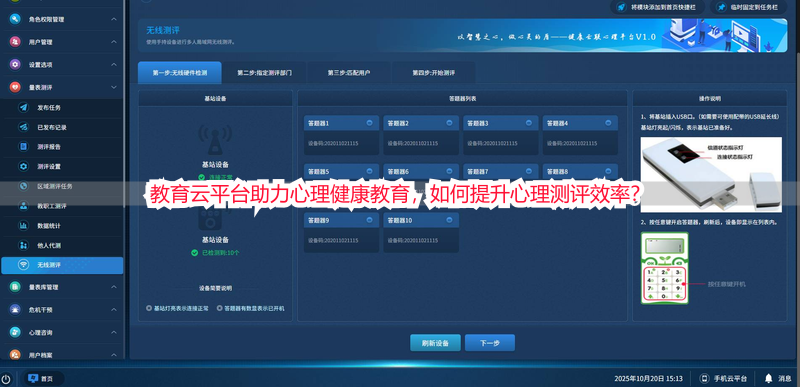Click 答题器有数显表示已开机 legend item
Screen dimensions: 800x387
[251, 308]
